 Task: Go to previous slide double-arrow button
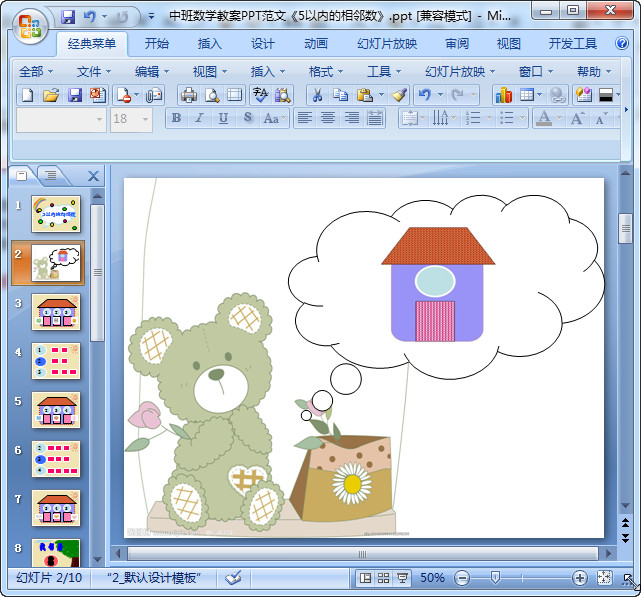click(625, 522)
